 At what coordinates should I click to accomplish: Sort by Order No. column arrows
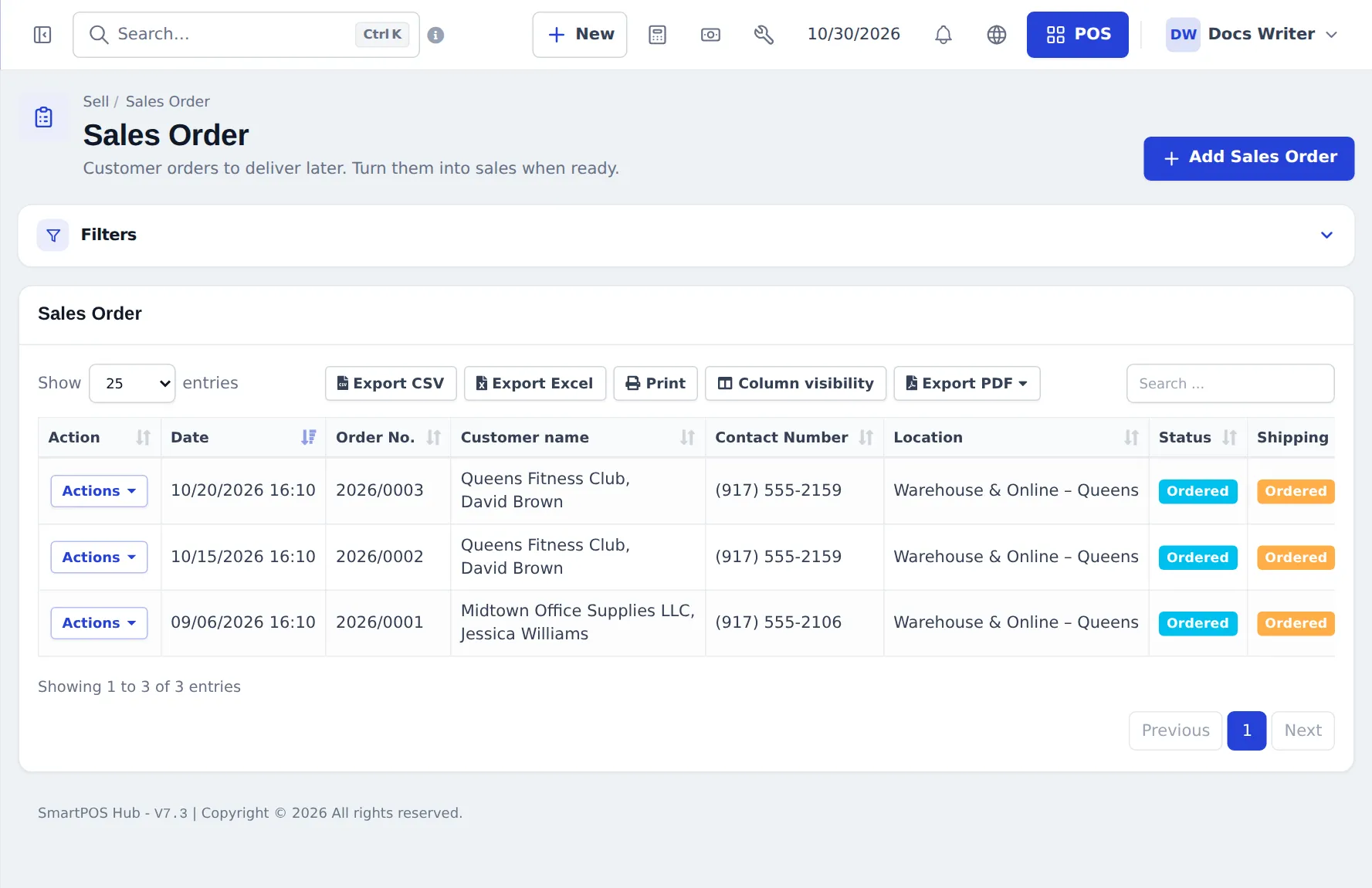[434, 438]
